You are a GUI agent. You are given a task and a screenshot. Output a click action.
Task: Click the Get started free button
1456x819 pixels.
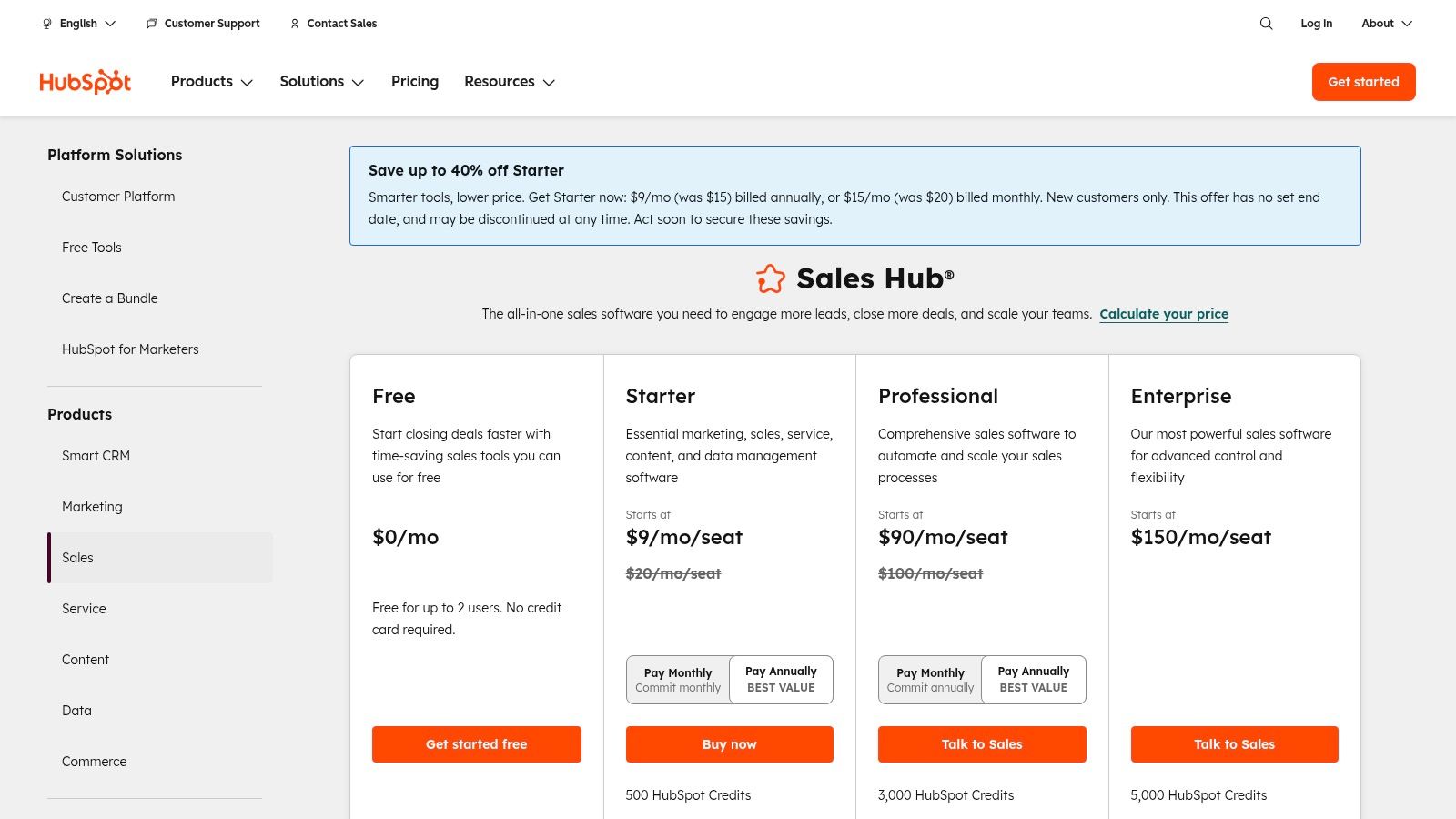[476, 743]
